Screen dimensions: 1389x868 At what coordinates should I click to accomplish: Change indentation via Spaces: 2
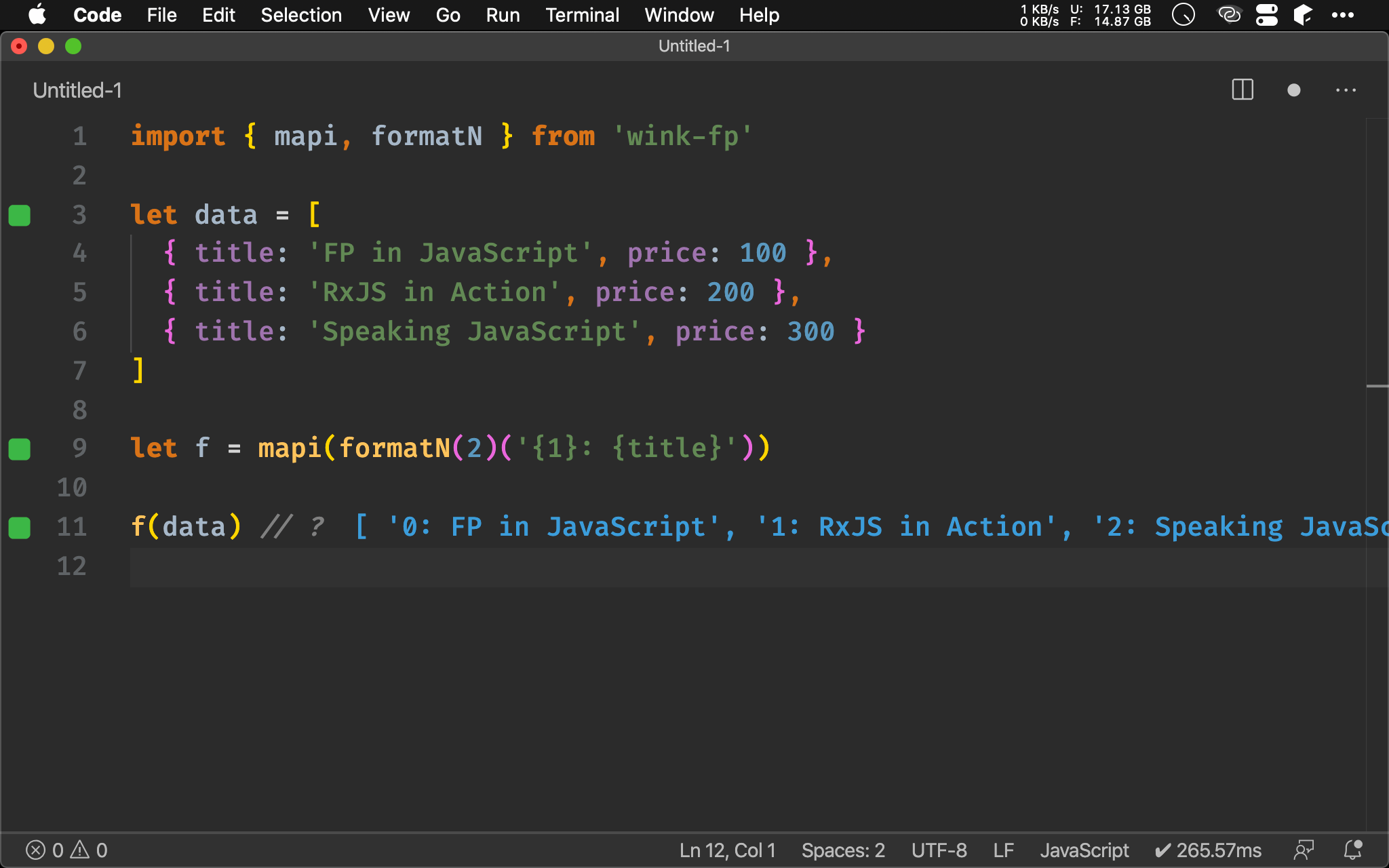(x=843, y=850)
